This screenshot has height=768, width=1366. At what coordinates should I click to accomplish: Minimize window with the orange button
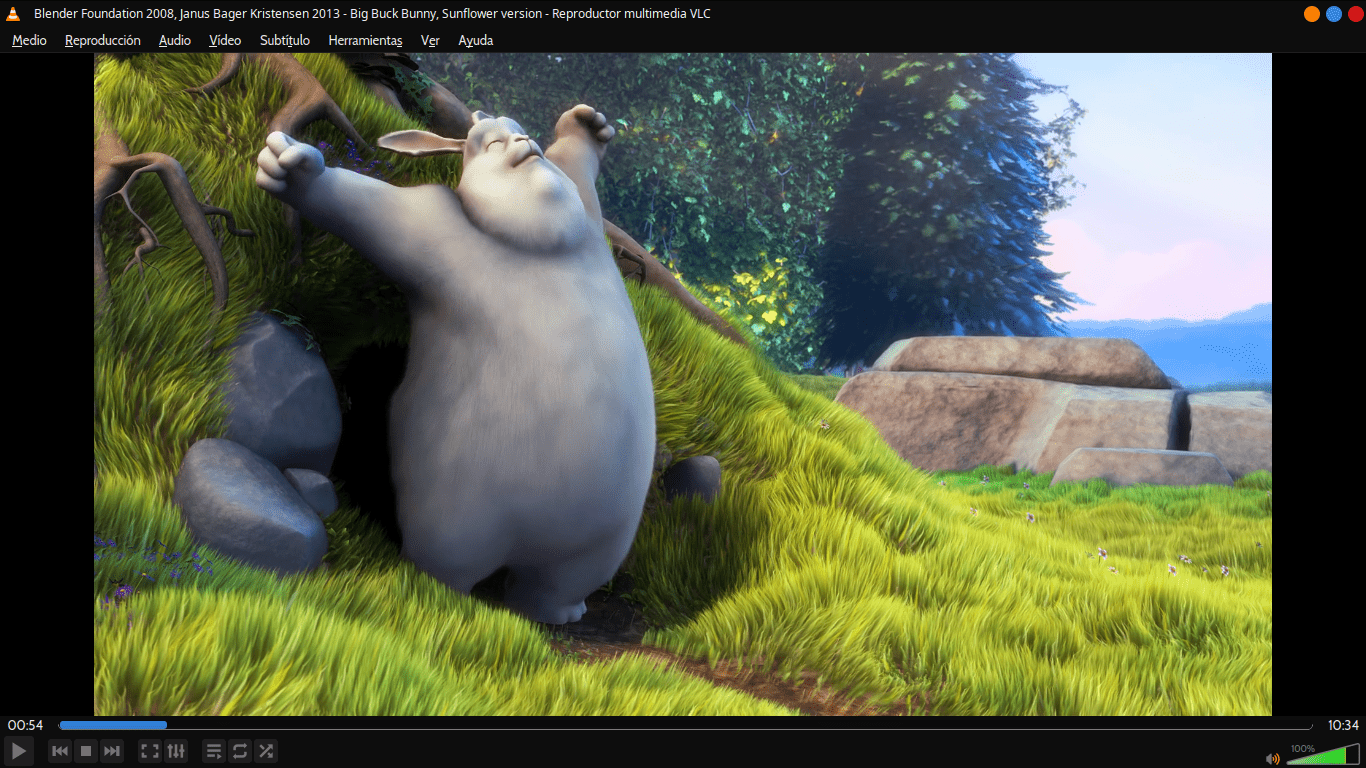click(1312, 13)
